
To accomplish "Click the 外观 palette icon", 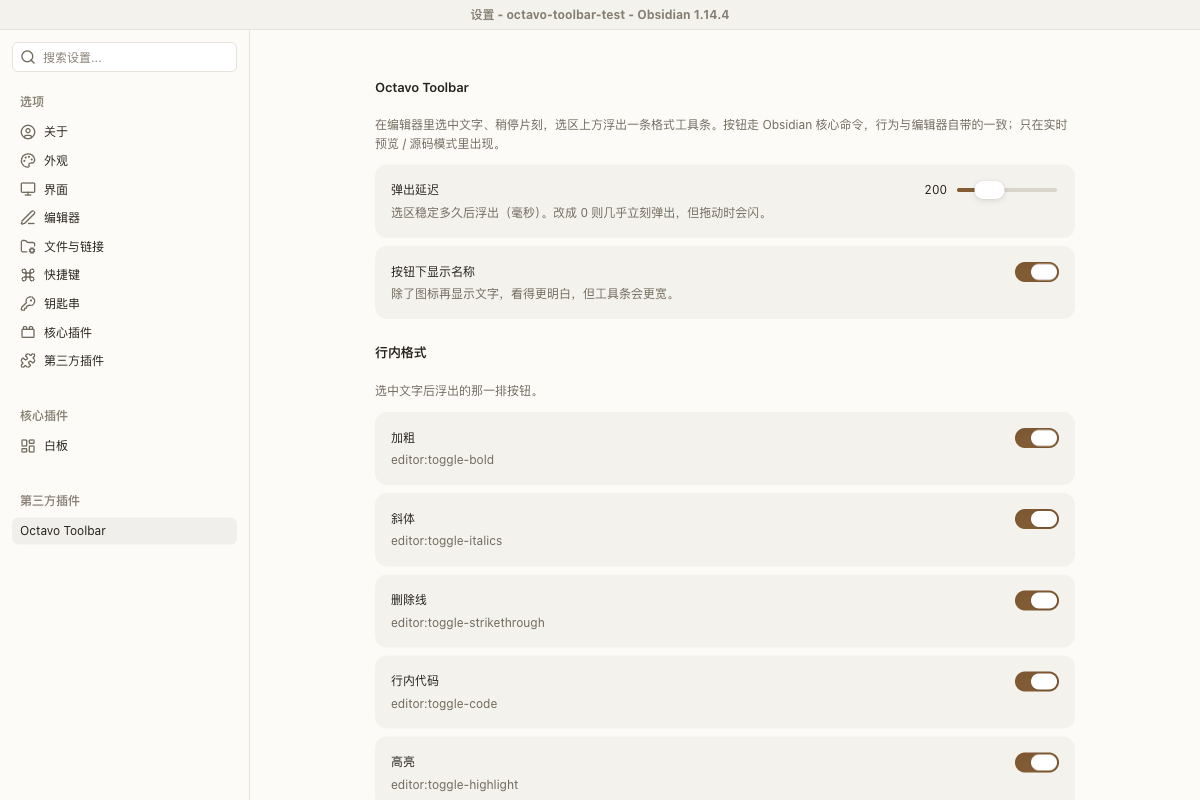I will (28, 161).
